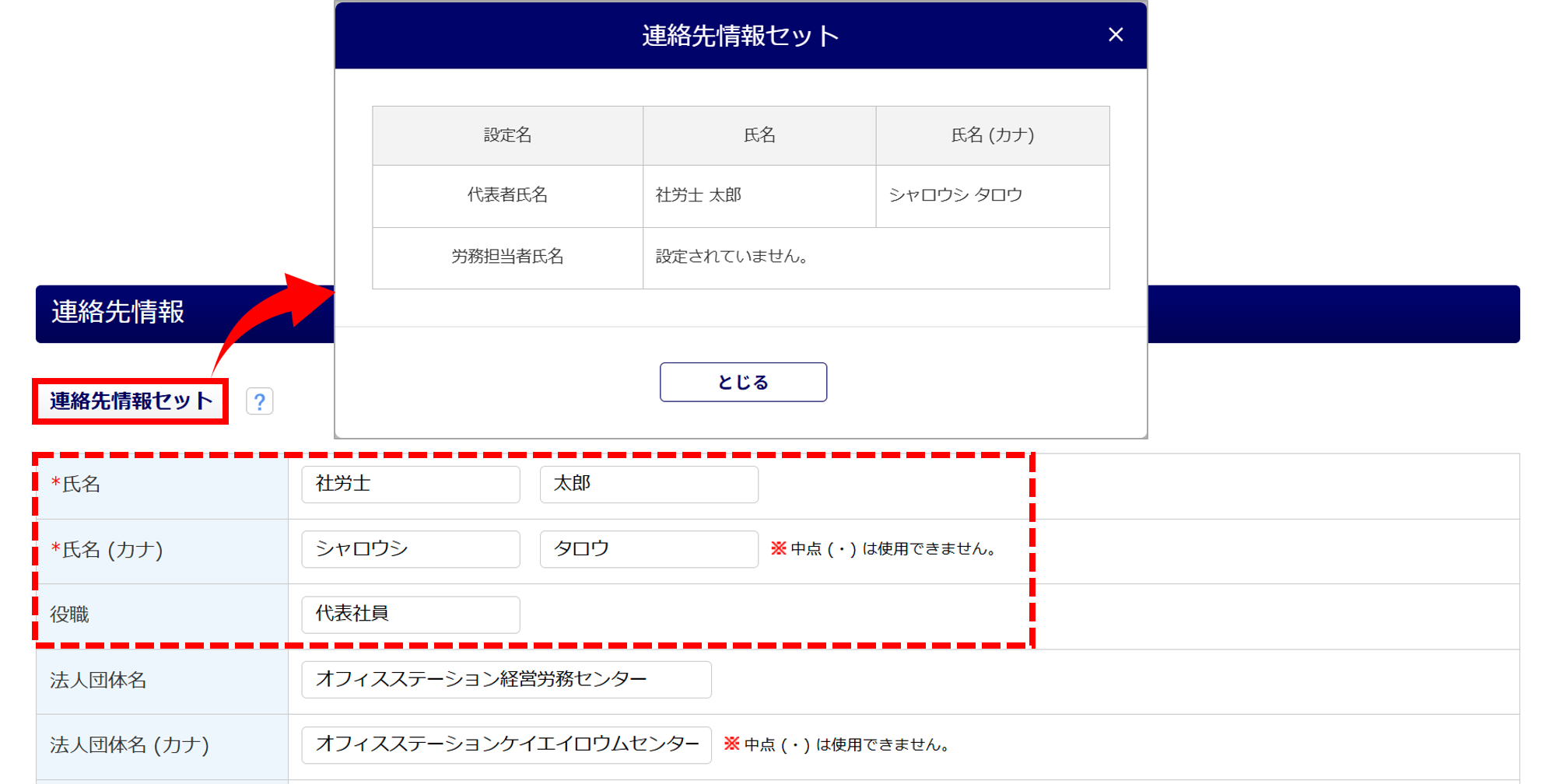Focus the kana given name field タロウ

649,549
